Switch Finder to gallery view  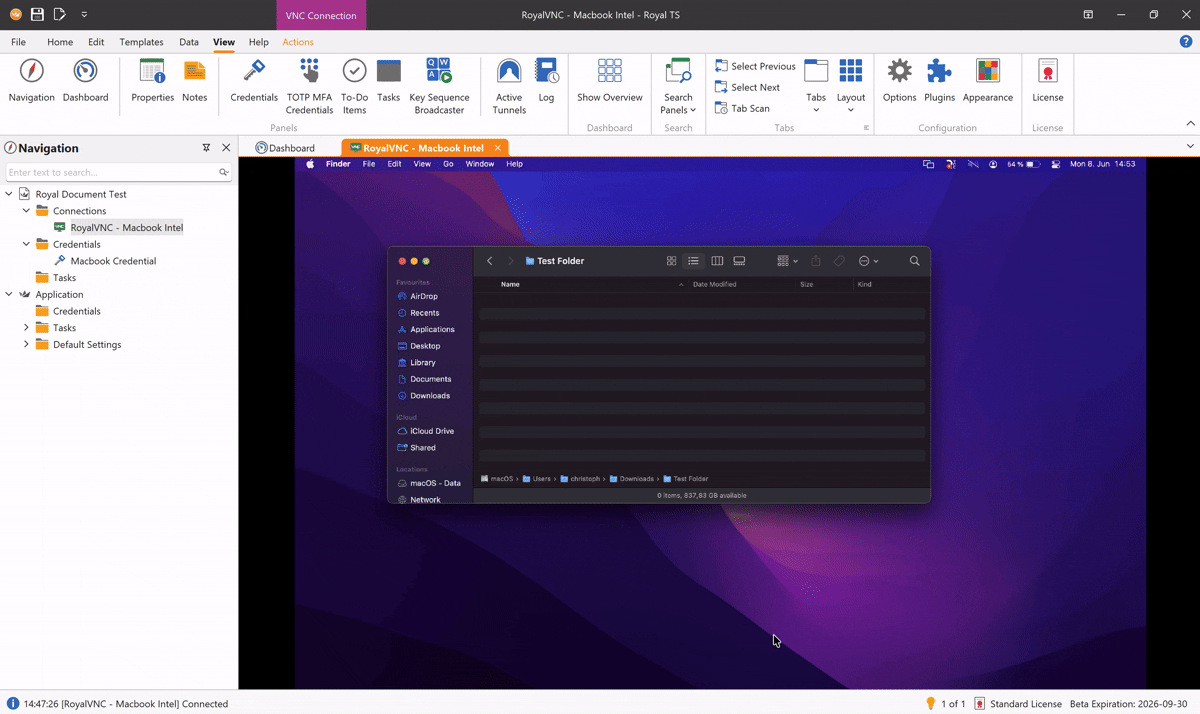coord(739,261)
